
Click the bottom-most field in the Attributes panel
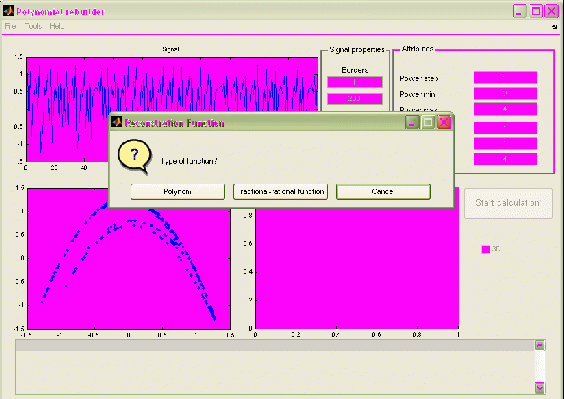pos(505,159)
